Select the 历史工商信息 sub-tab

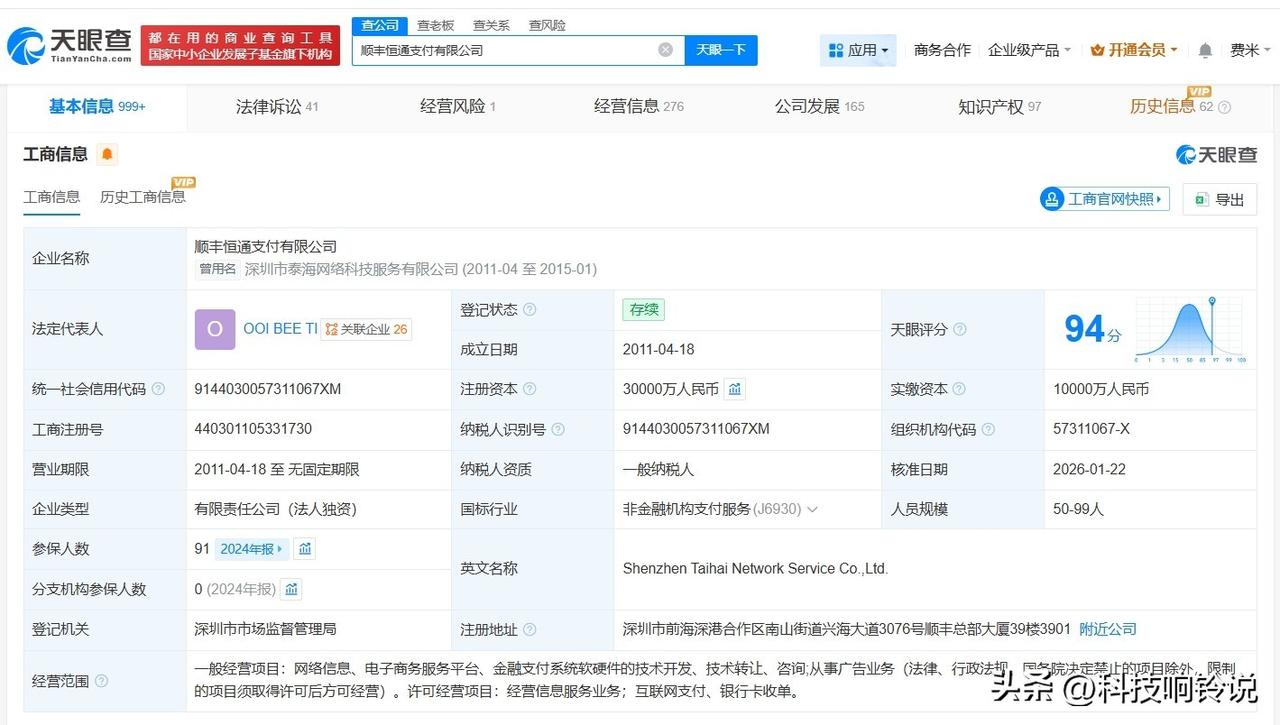pos(143,197)
